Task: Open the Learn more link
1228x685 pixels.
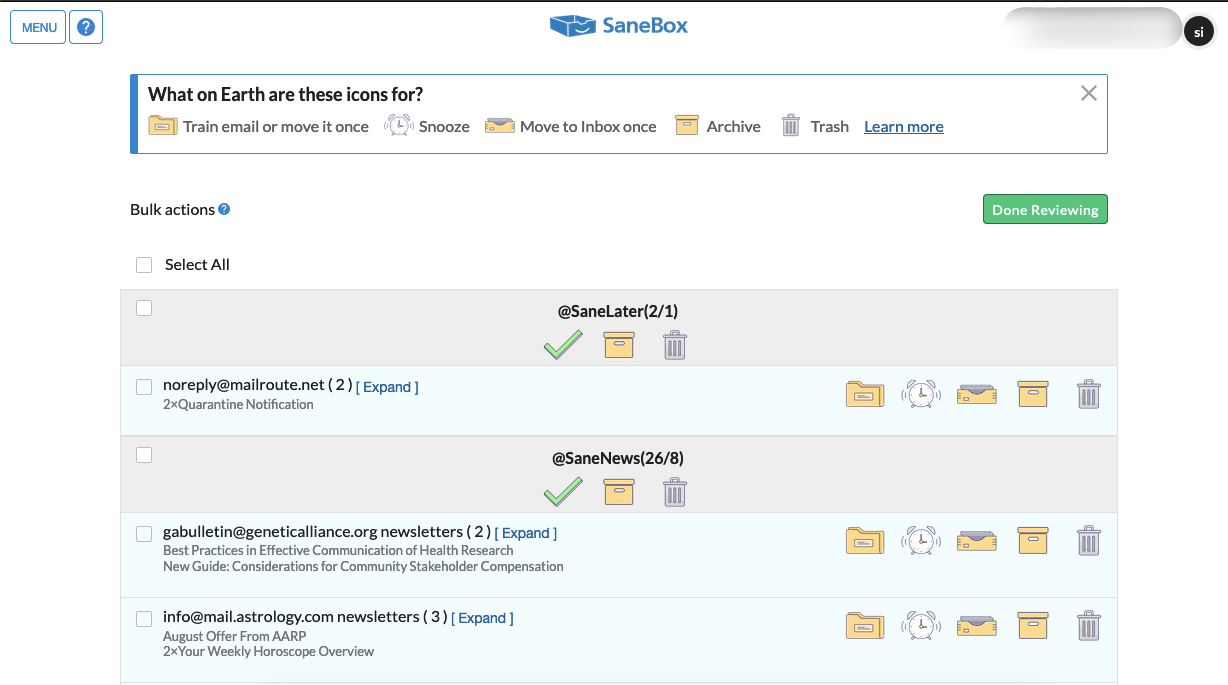Action: click(904, 126)
